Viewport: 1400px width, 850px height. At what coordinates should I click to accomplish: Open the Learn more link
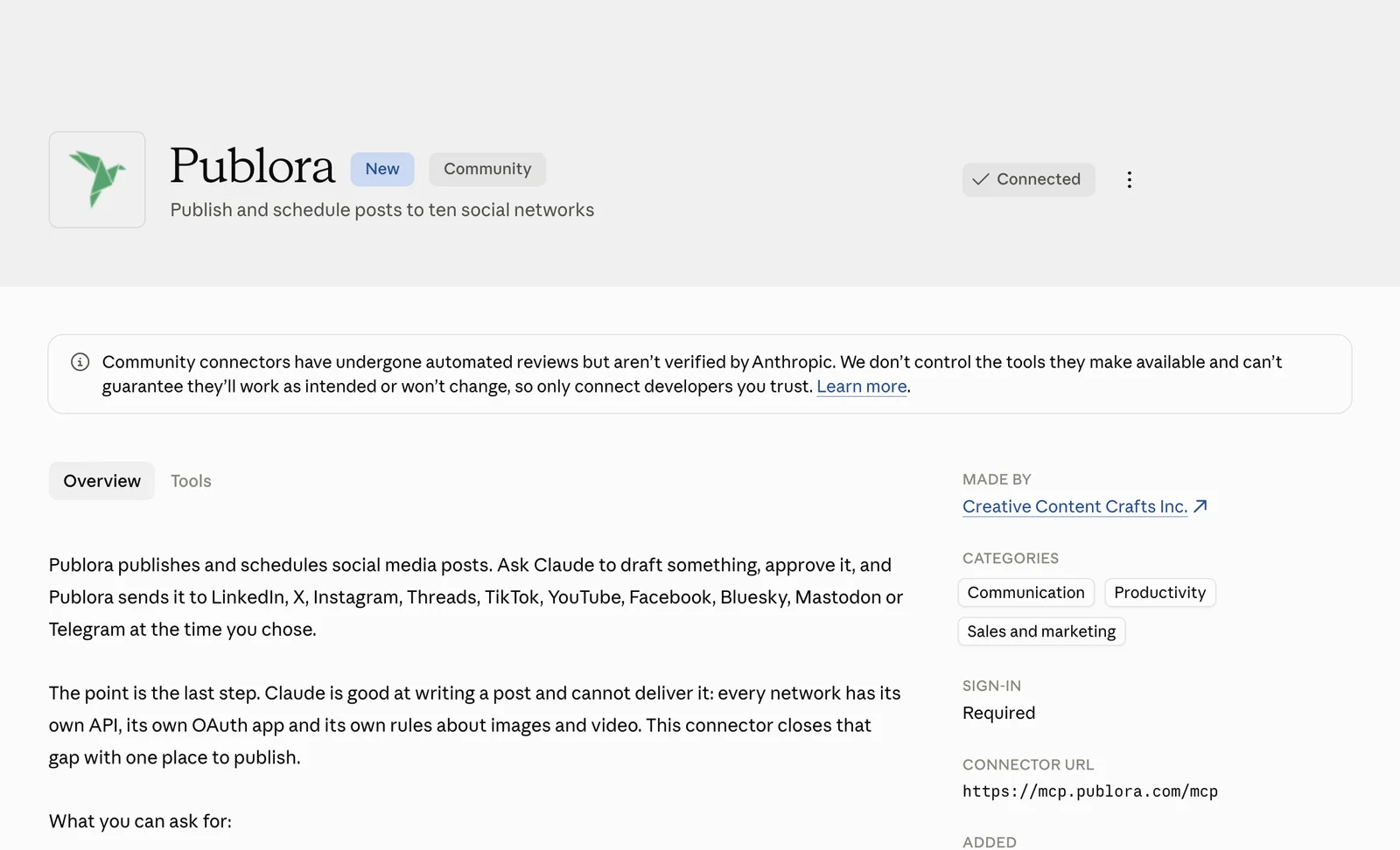[x=861, y=387]
